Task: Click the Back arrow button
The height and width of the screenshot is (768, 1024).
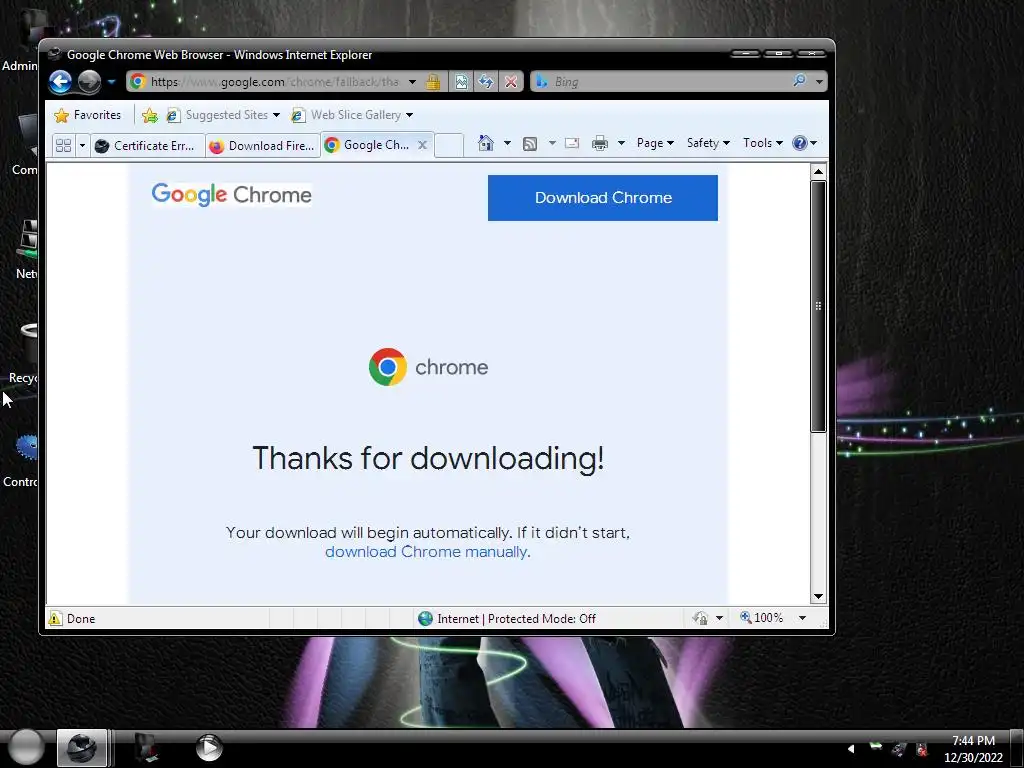Action: pyautogui.click(x=61, y=82)
